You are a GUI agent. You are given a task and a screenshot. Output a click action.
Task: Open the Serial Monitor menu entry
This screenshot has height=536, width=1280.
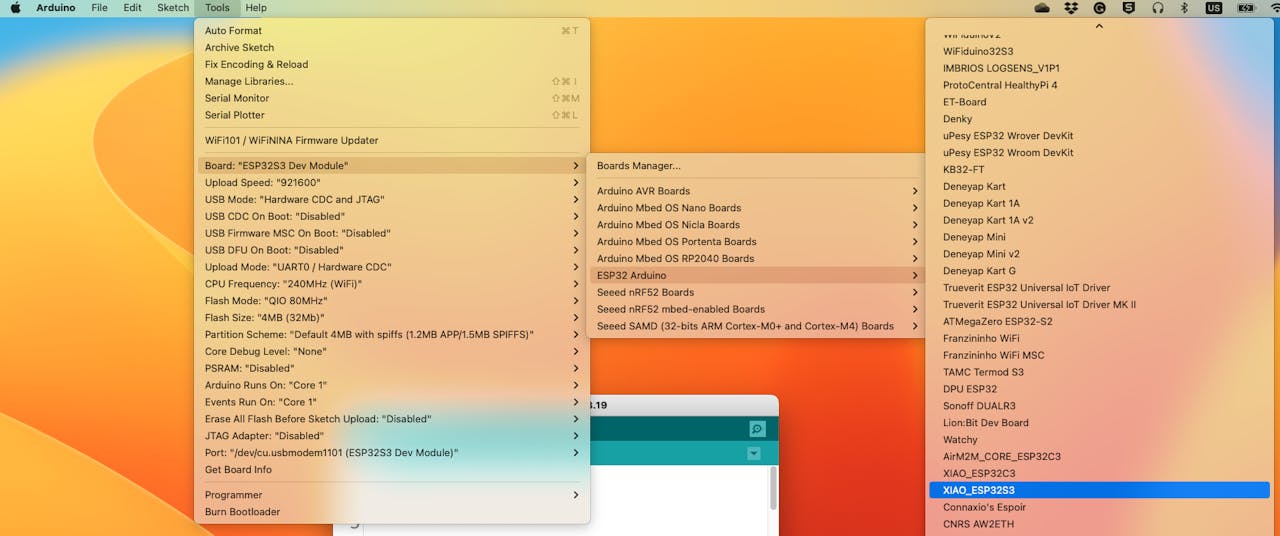click(x=392, y=99)
